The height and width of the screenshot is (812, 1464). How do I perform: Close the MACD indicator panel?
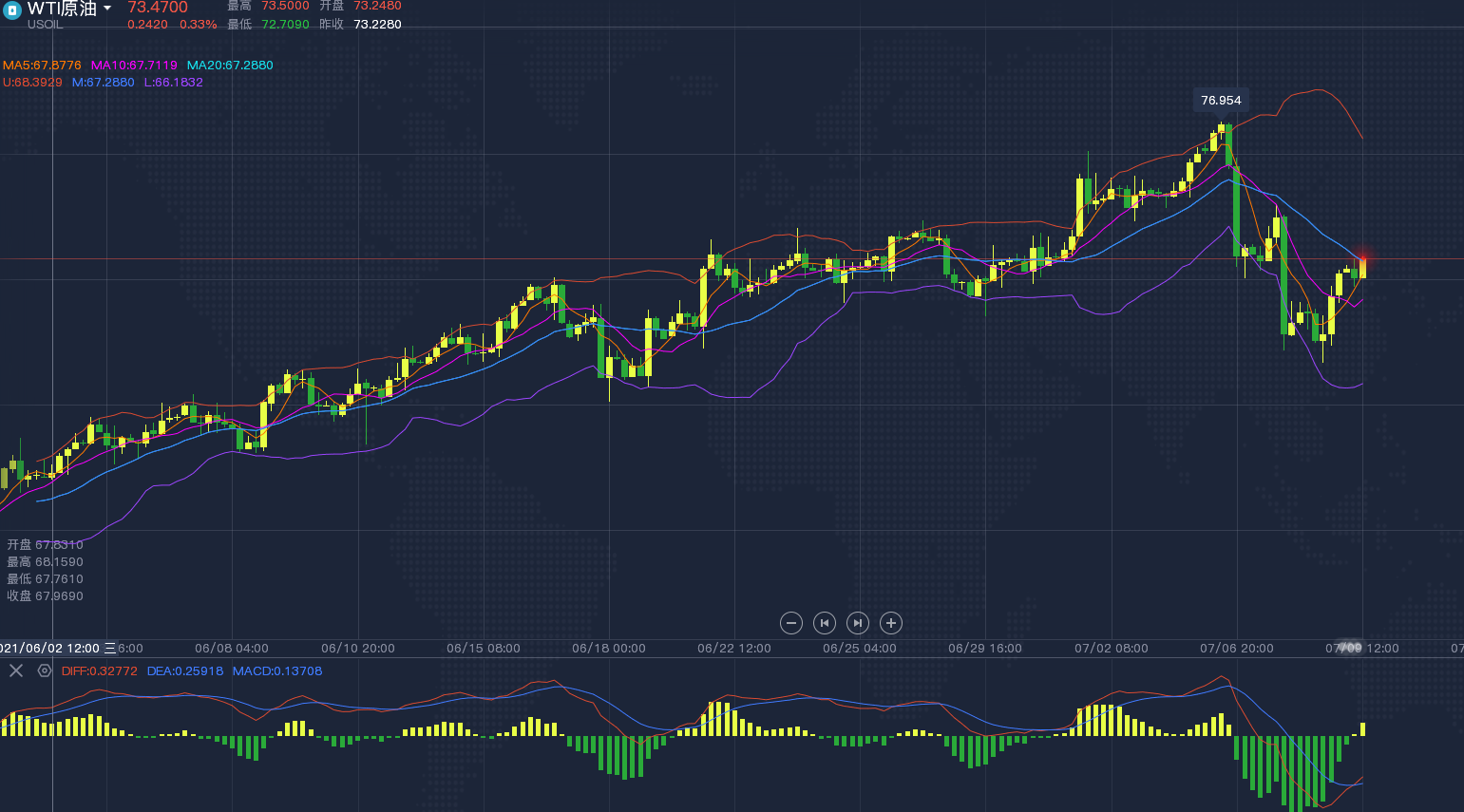pos(16,670)
